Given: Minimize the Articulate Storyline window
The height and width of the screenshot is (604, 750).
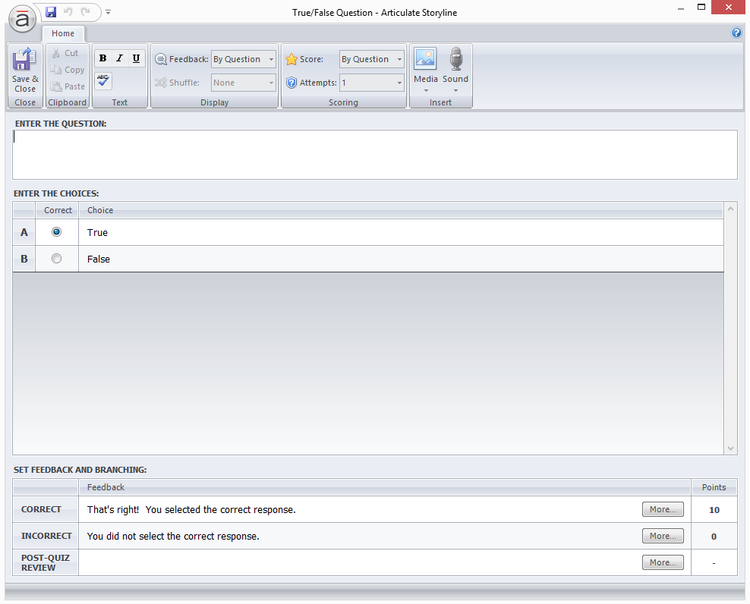Looking at the screenshot, I should pyautogui.click(x=681, y=8).
